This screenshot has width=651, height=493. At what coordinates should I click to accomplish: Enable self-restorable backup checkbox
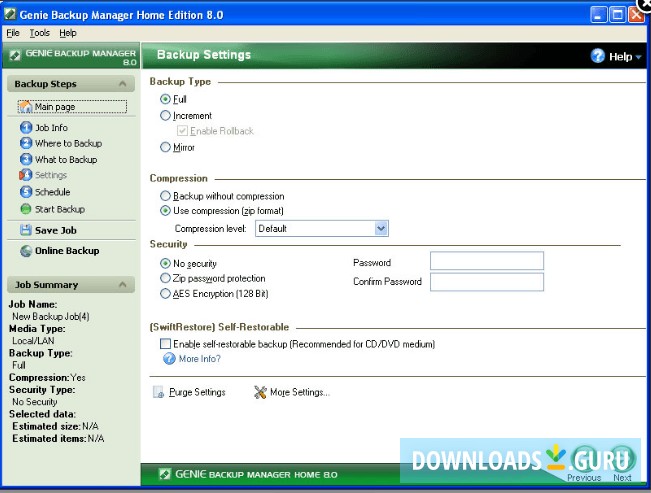coord(165,343)
